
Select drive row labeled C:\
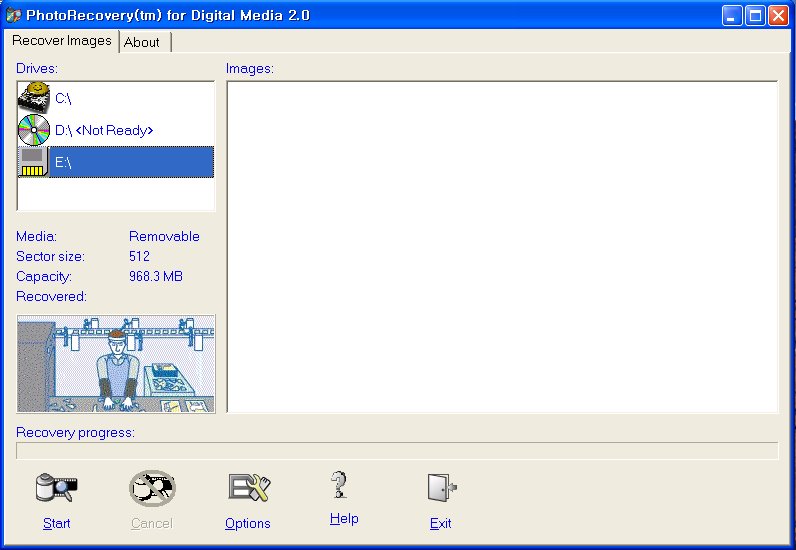point(116,98)
